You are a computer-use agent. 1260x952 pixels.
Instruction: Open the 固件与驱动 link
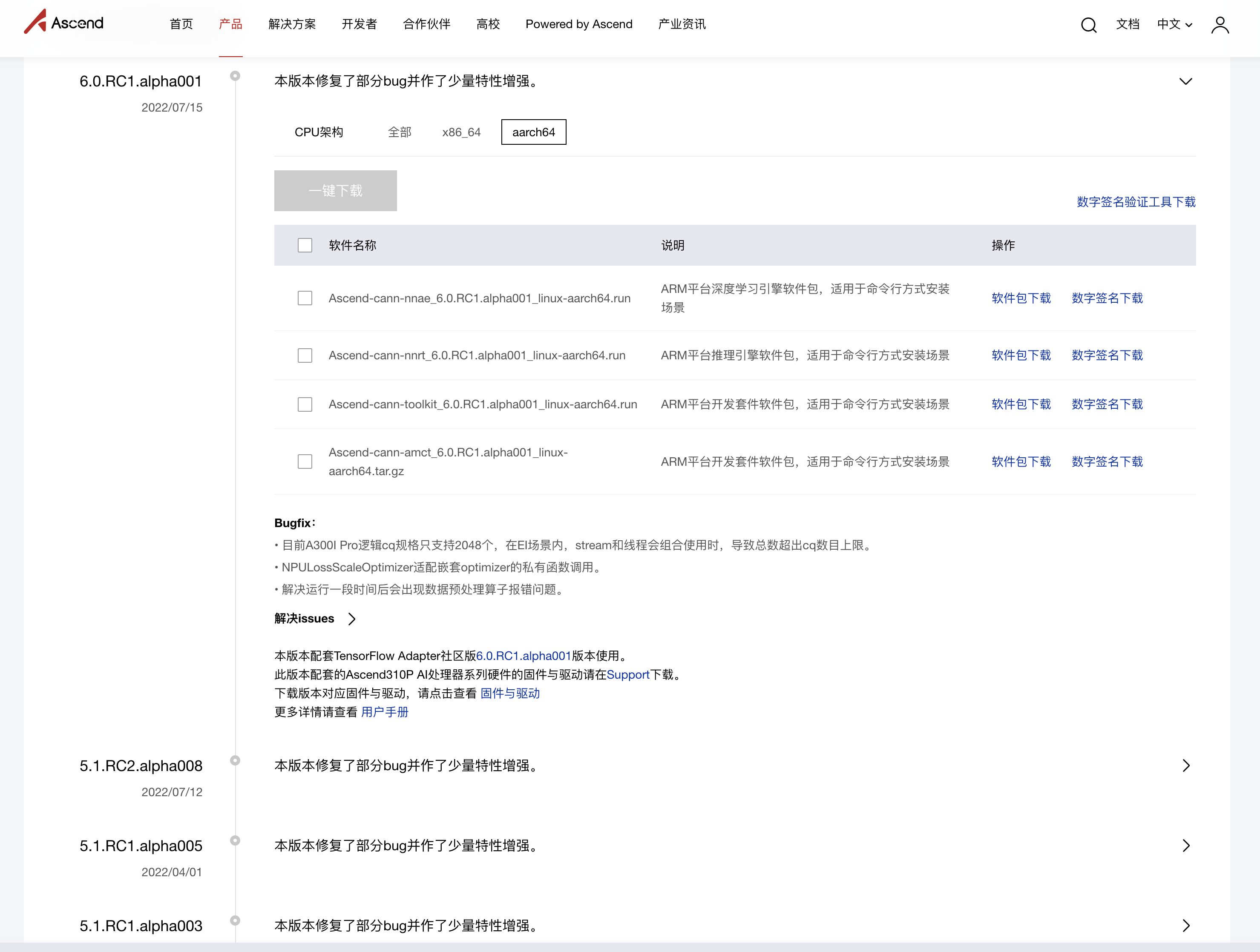point(510,694)
